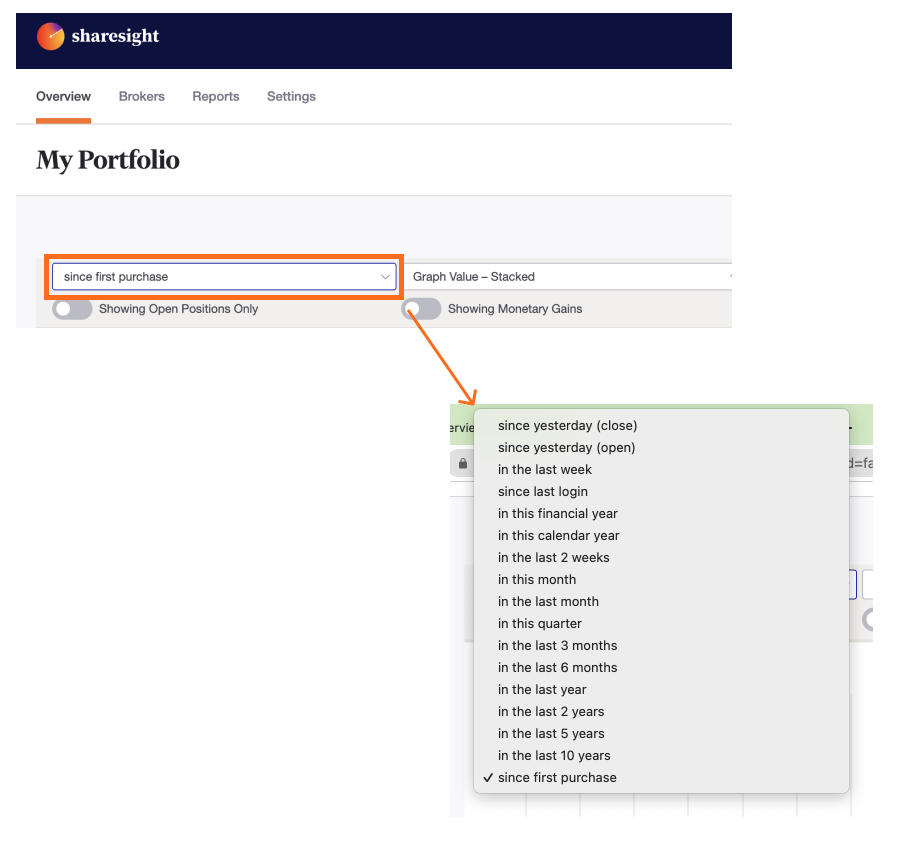Expand the dropdown chevron next to 'since first purchase'
917x847 pixels.
pyautogui.click(x=386, y=276)
